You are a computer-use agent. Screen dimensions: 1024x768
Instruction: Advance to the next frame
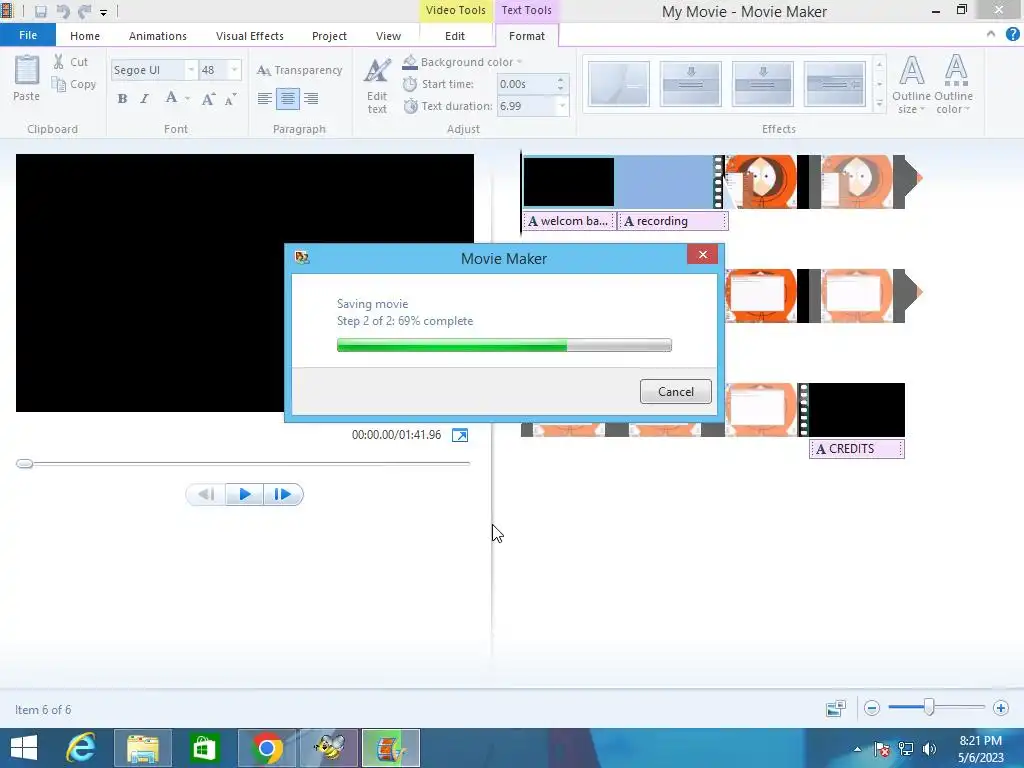283,494
